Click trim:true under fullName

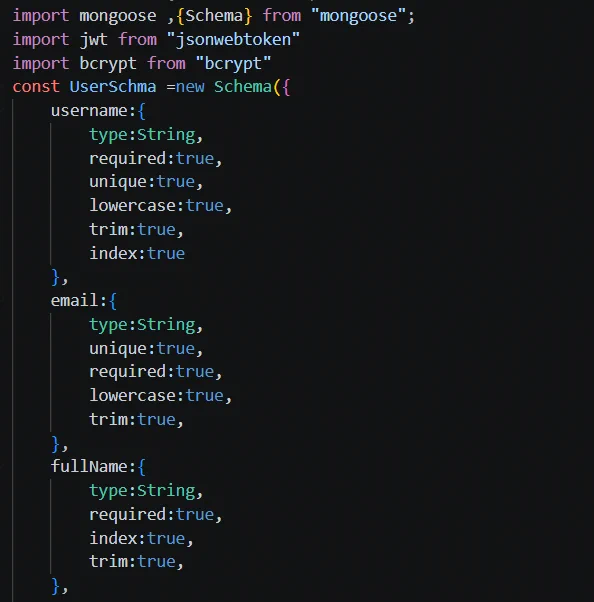click(132, 562)
